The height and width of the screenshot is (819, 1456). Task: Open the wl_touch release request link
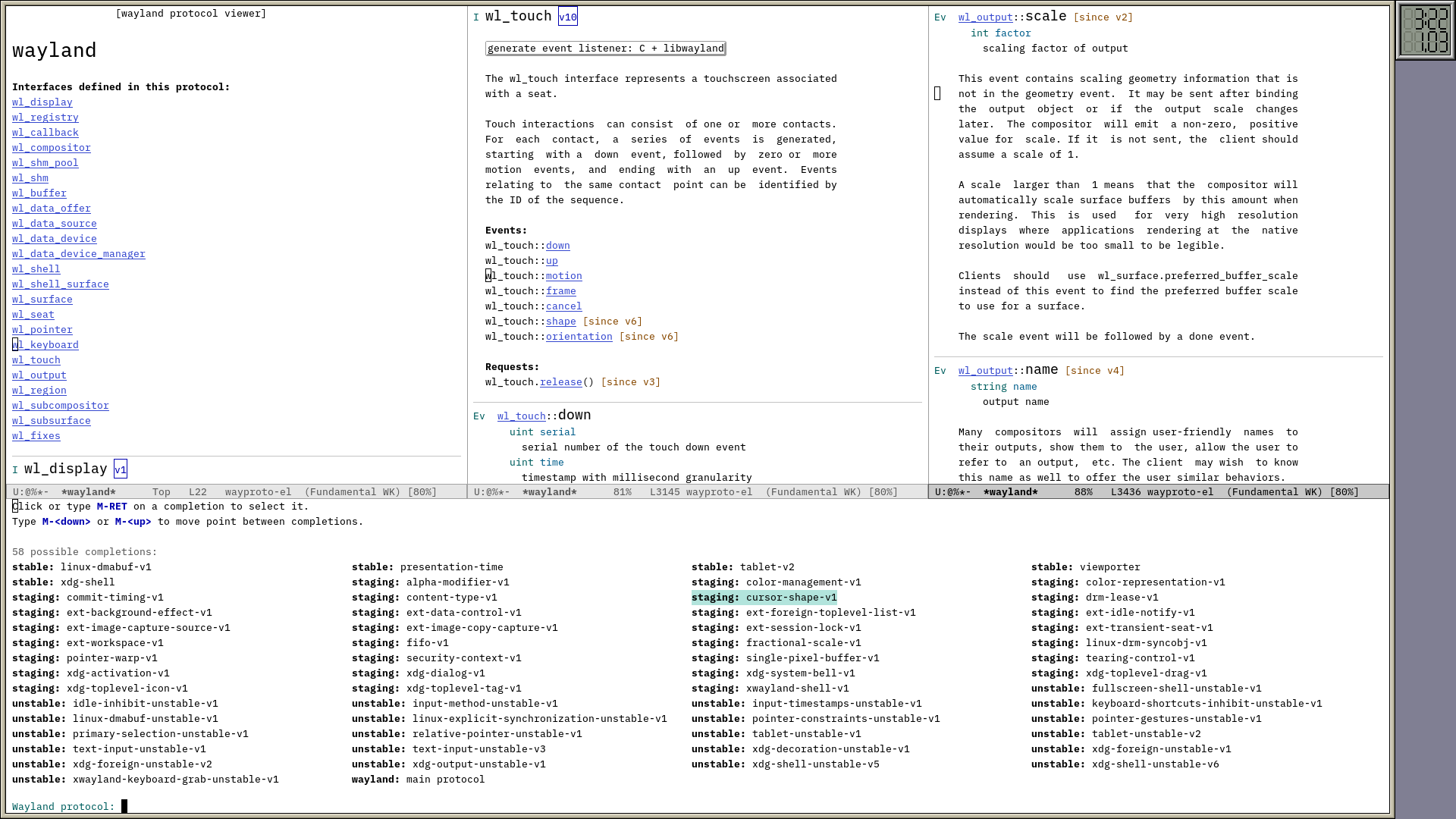point(560,382)
